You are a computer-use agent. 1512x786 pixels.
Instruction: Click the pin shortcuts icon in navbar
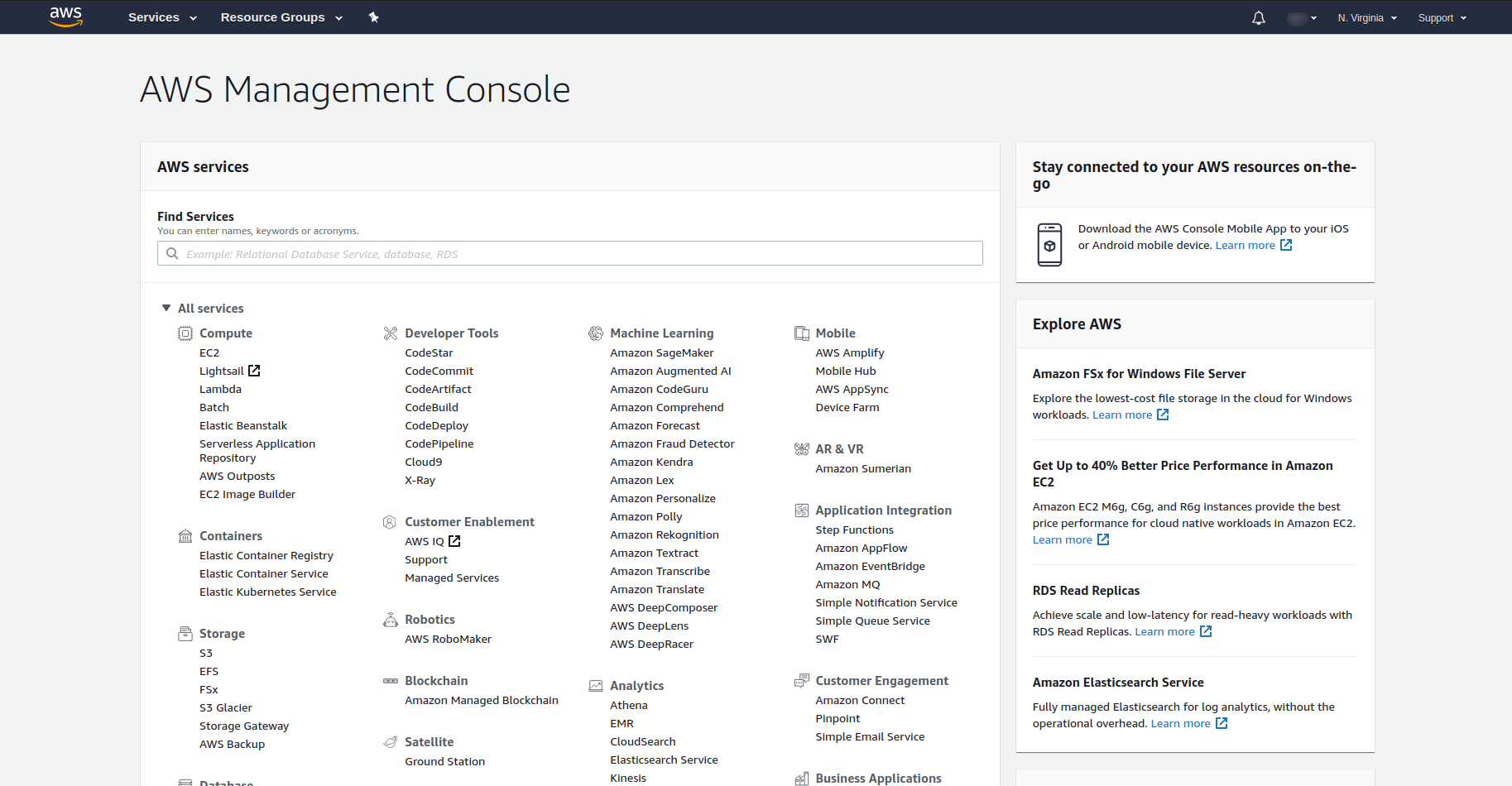pos(374,17)
